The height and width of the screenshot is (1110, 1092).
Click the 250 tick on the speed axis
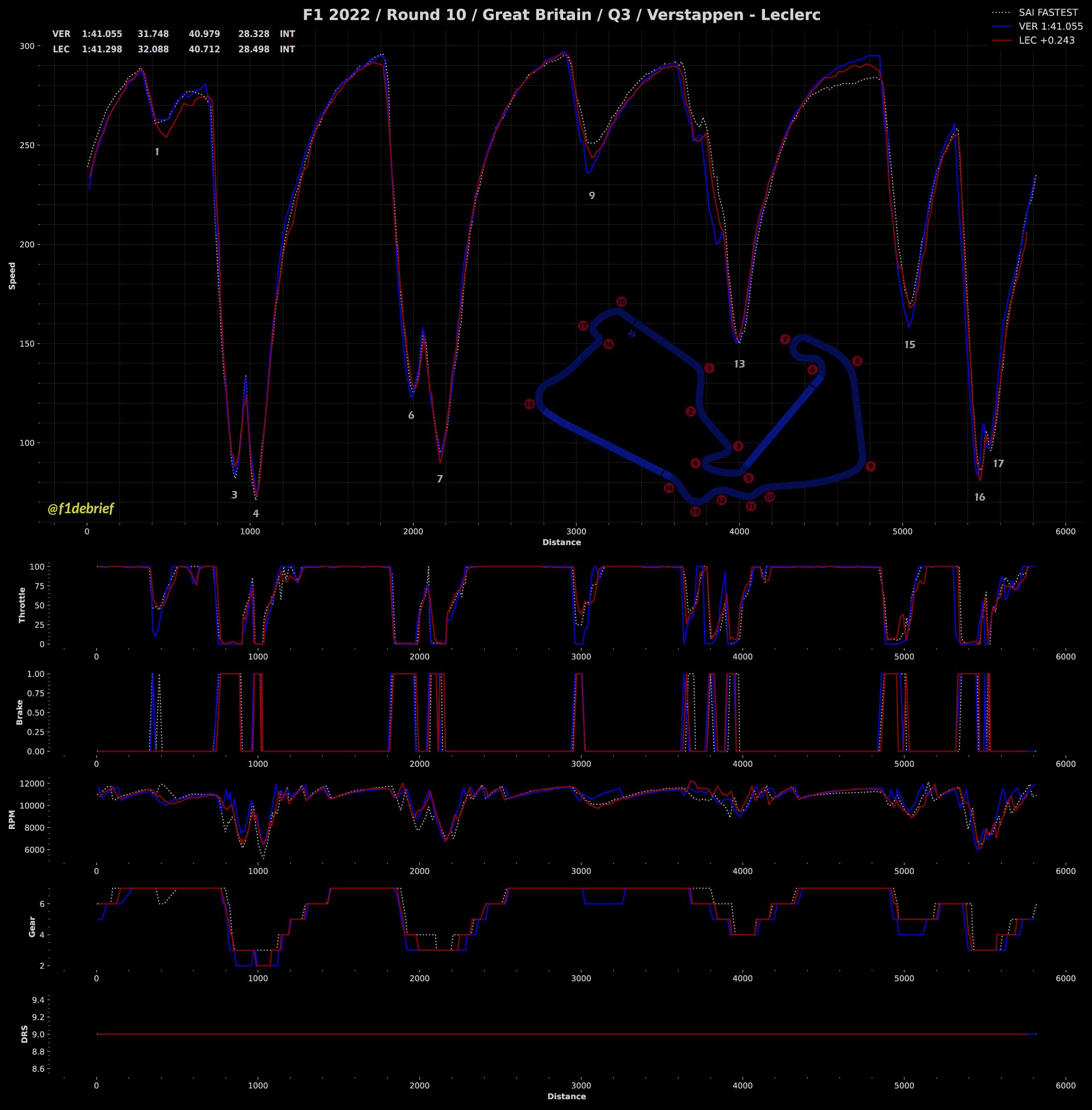pyautogui.click(x=27, y=145)
